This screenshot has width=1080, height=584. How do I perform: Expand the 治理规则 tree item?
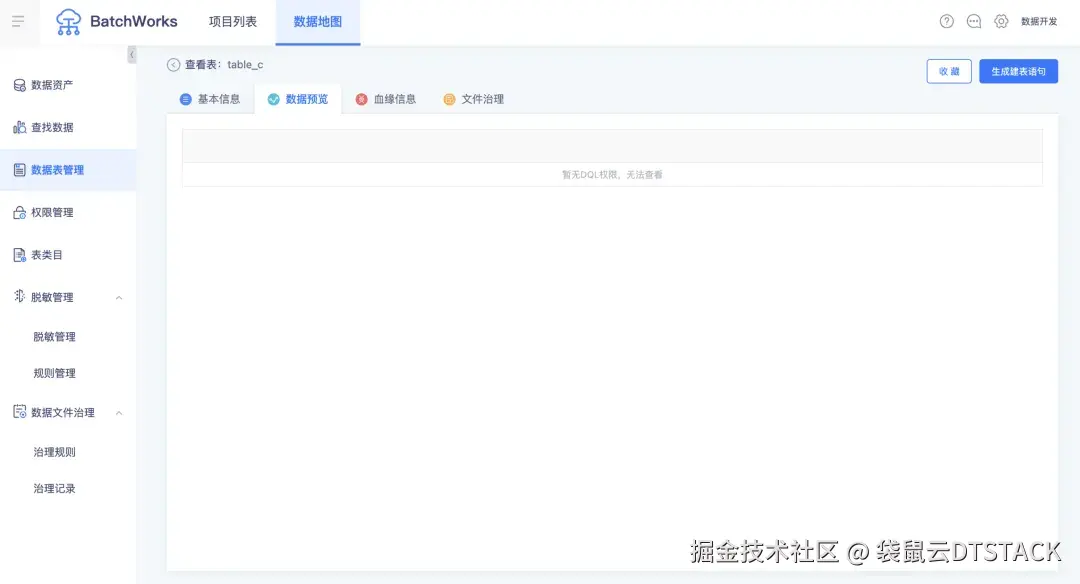[x=52, y=451]
